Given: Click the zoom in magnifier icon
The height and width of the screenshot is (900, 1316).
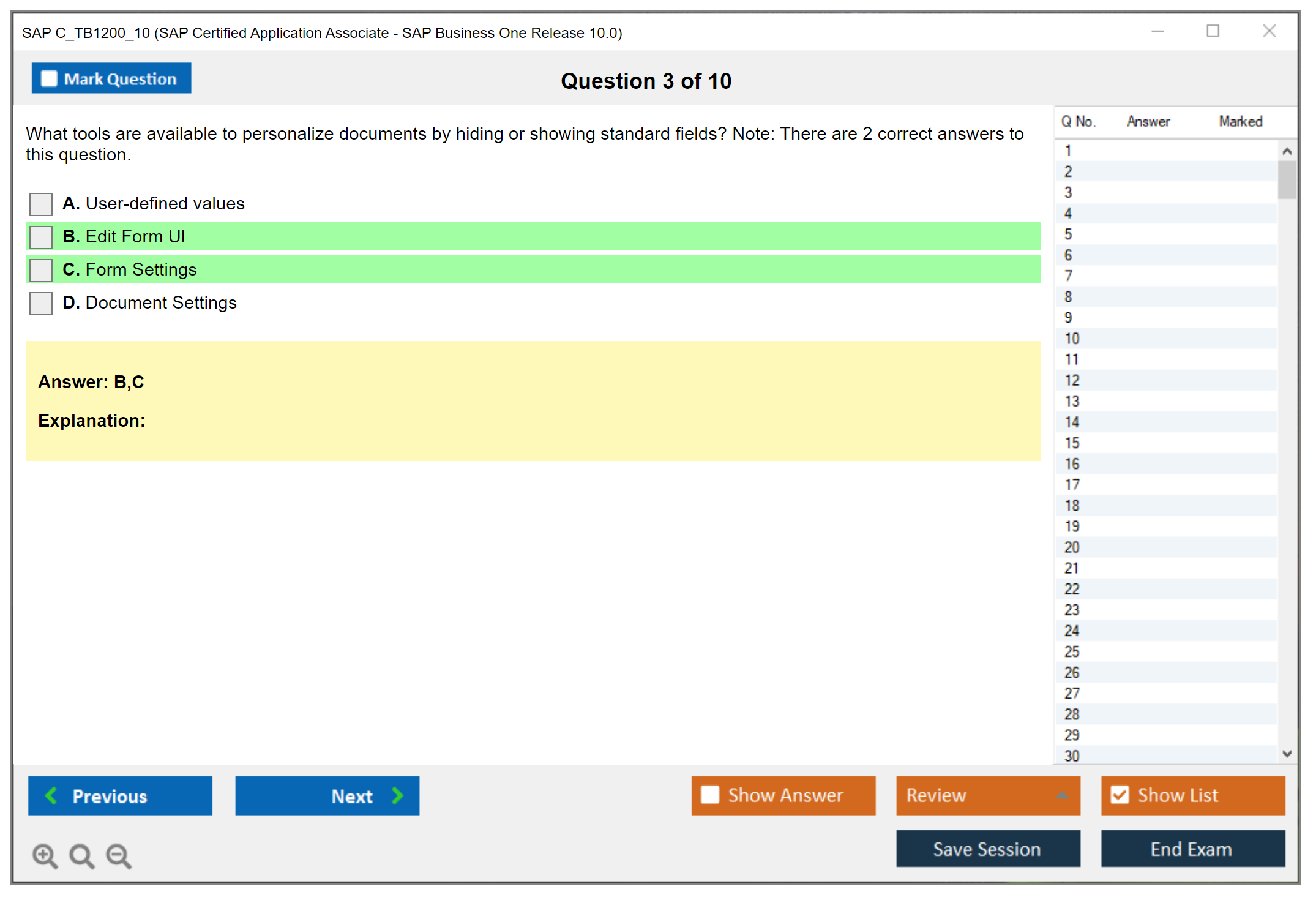Looking at the screenshot, I should click(45, 855).
